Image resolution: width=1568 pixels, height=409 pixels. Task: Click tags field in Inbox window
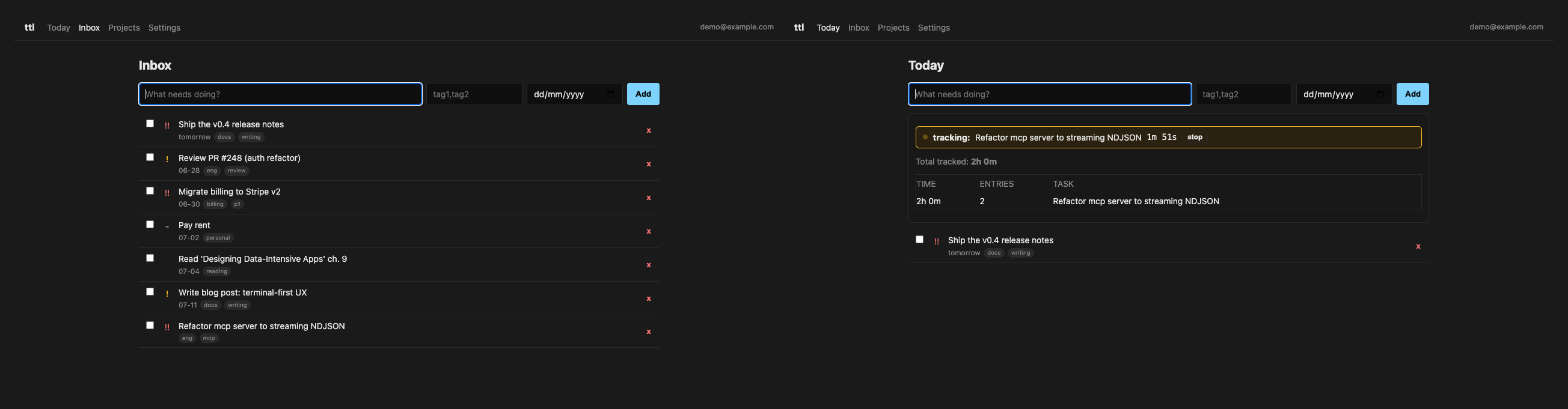pyautogui.click(x=474, y=94)
